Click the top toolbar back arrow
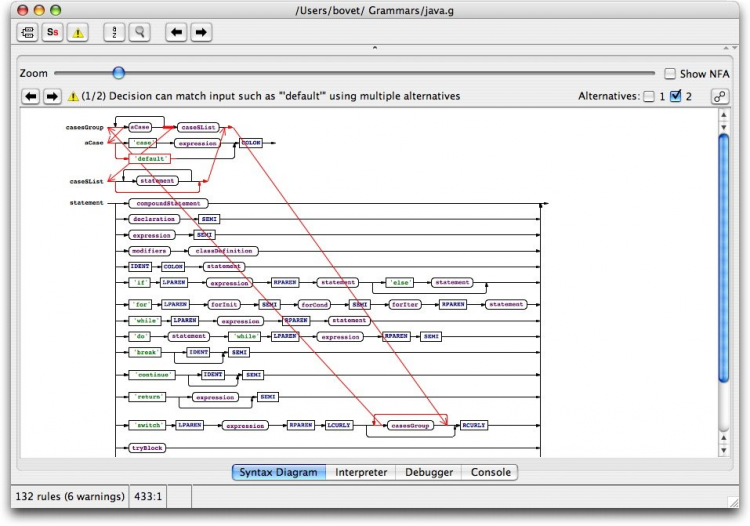The height and width of the screenshot is (526, 750). (x=176, y=32)
